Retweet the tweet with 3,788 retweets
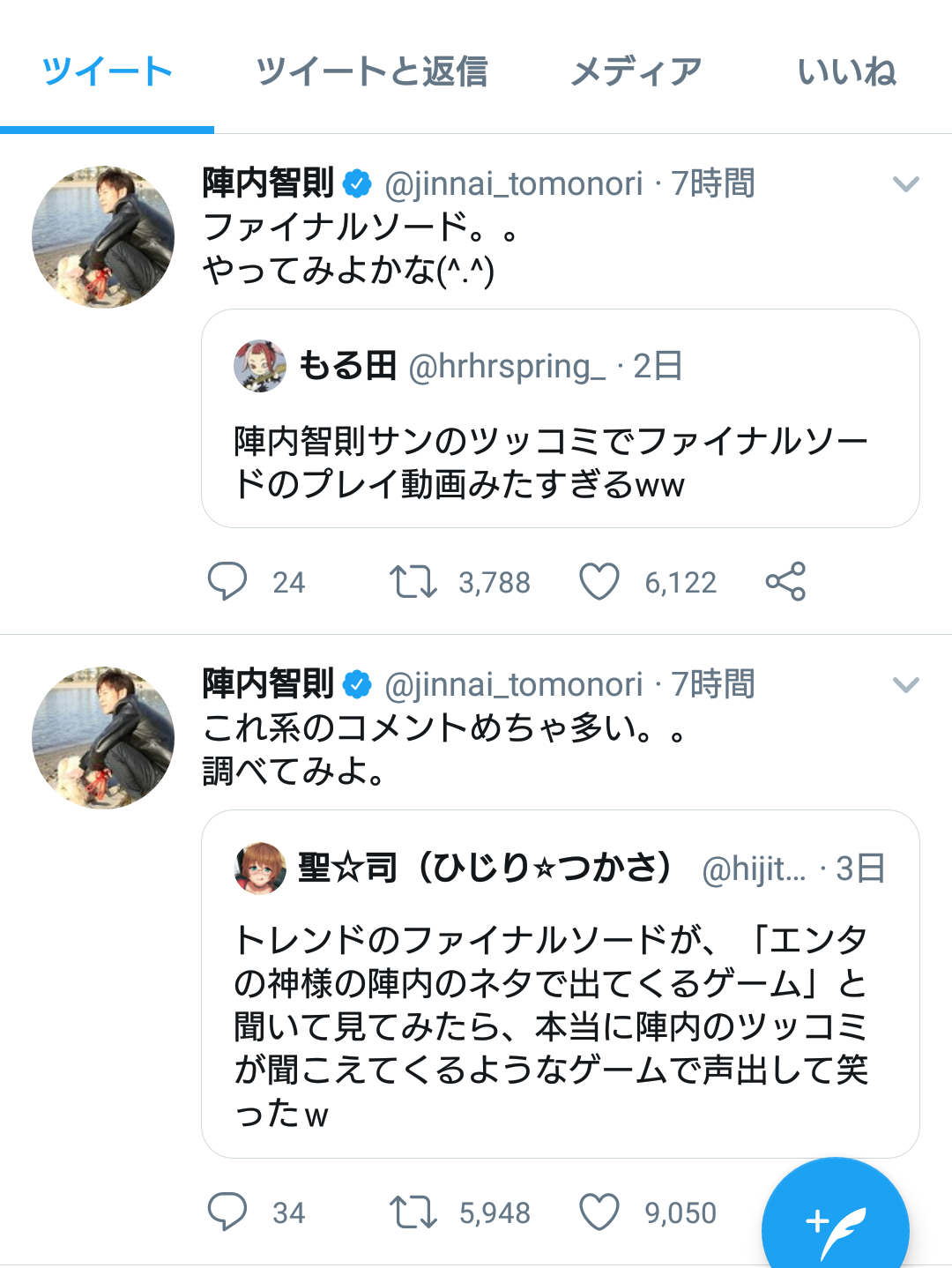This screenshot has height=1268, width=952. (413, 582)
